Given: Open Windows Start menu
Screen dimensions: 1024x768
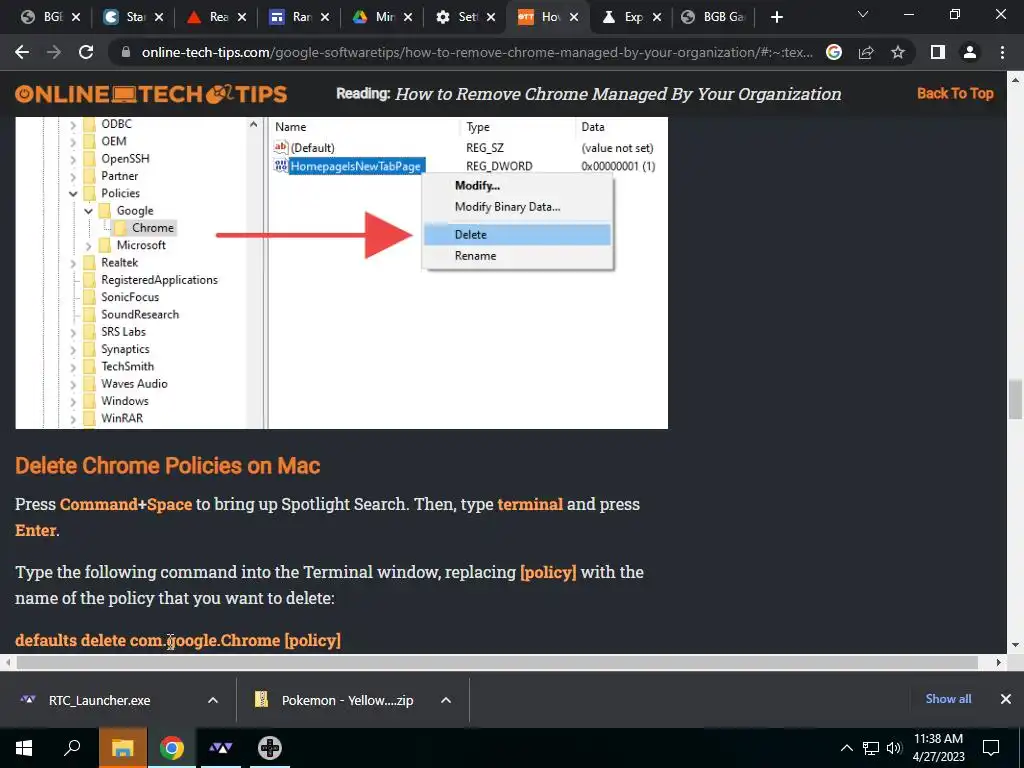Looking at the screenshot, I should click(x=24, y=748).
